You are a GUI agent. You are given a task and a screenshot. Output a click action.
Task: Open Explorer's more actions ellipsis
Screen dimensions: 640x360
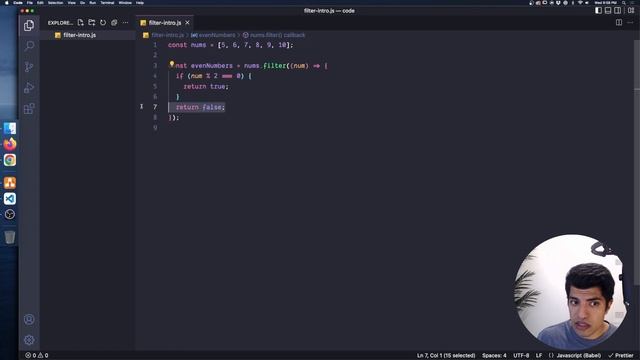(x=125, y=22)
